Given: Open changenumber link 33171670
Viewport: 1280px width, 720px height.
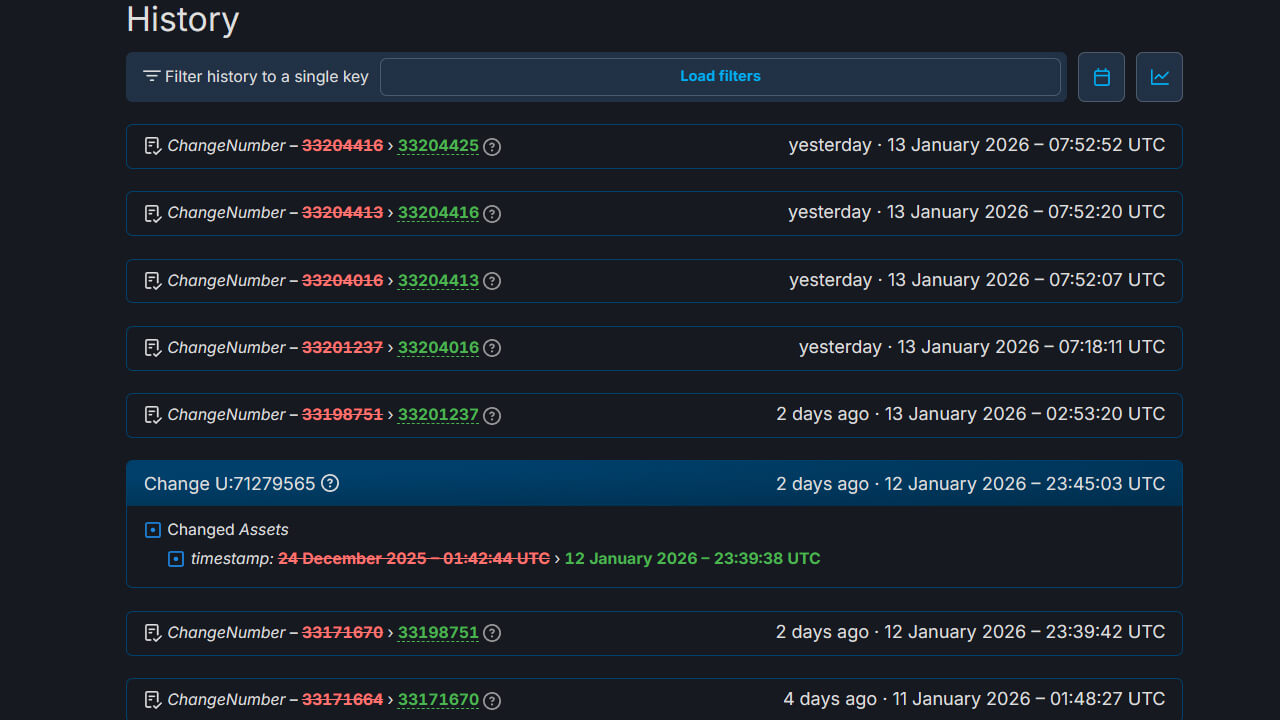Looking at the screenshot, I should click(x=438, y=700).
